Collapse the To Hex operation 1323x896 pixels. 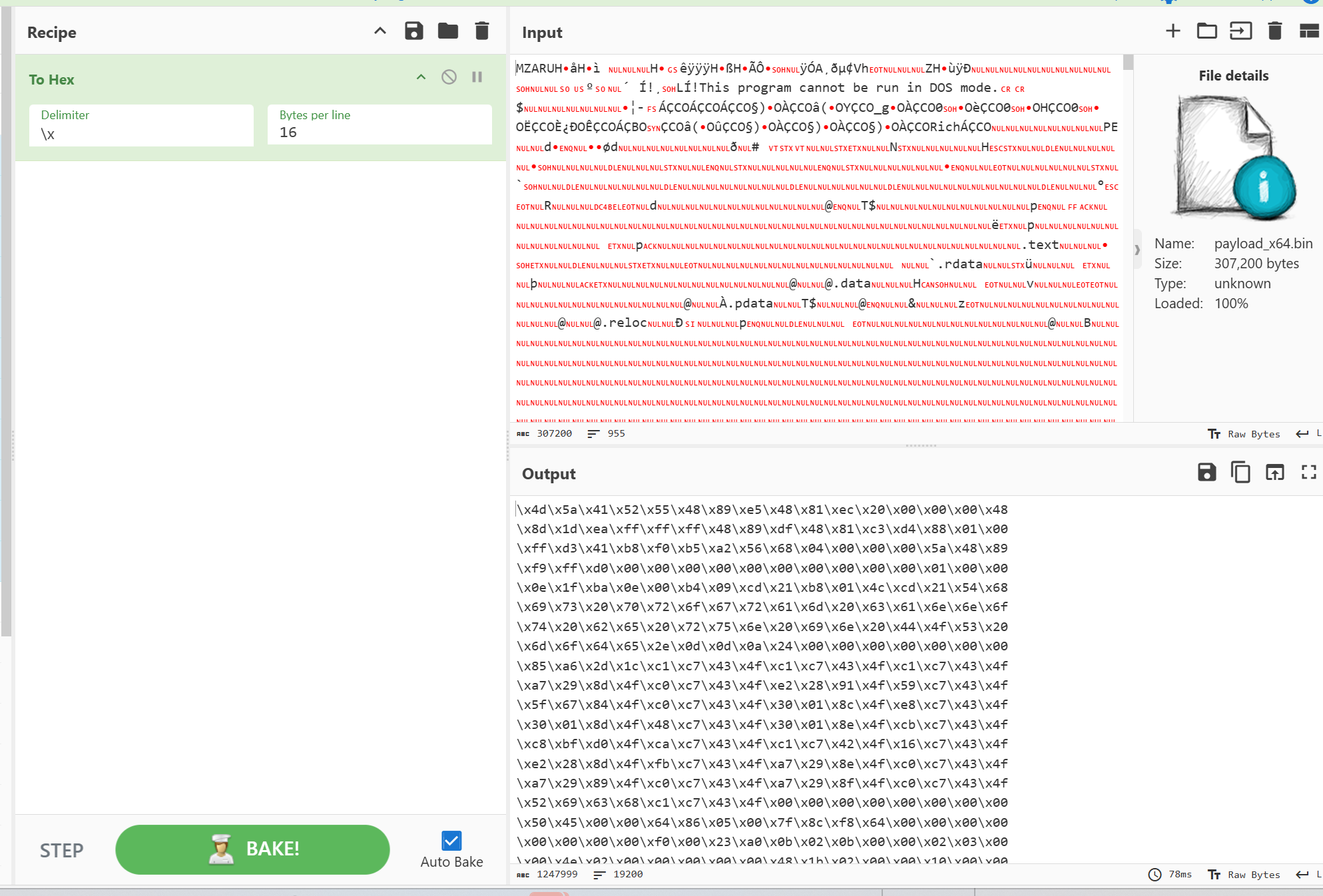[421, 77]
